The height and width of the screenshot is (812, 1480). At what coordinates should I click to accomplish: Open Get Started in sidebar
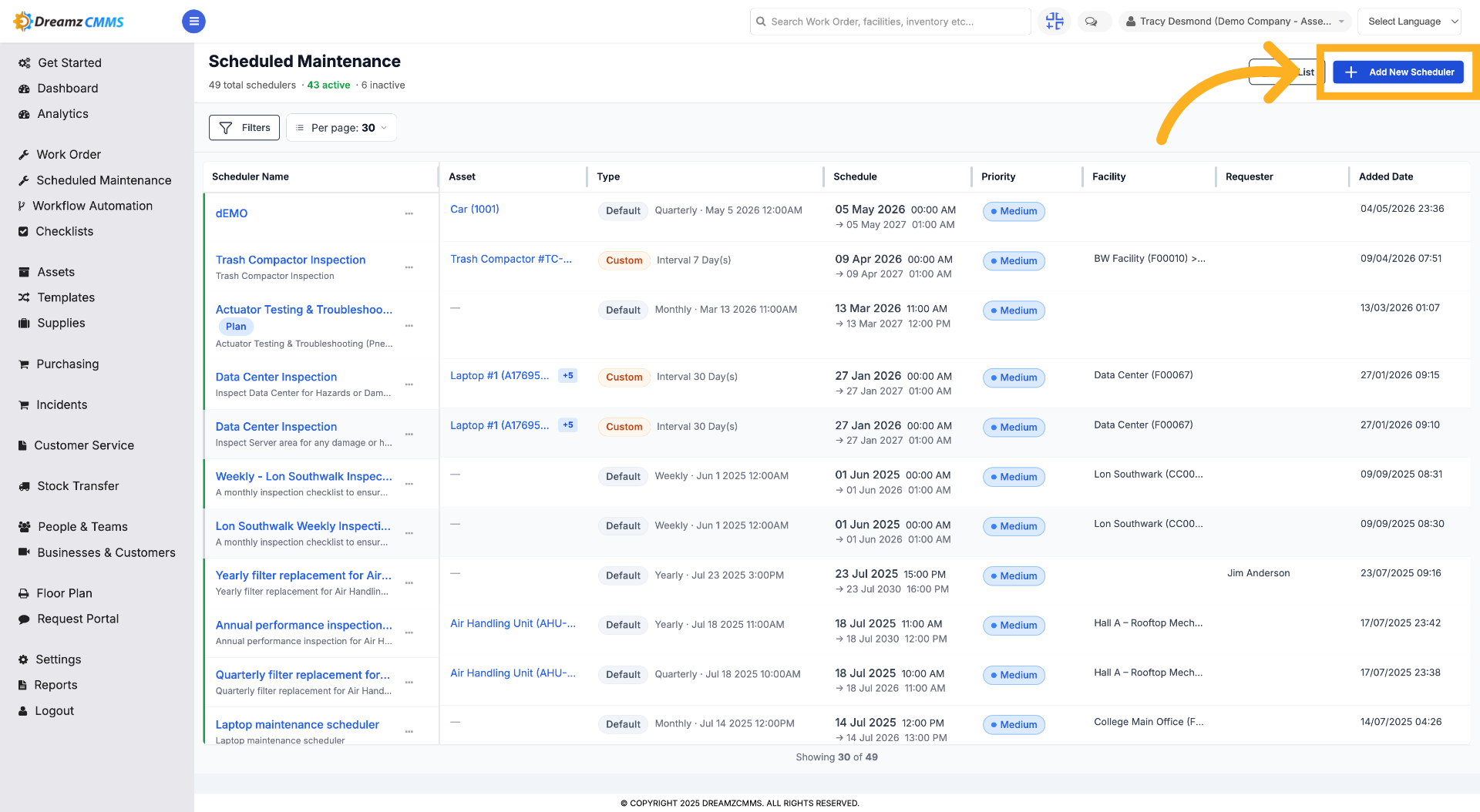(69, 62)
